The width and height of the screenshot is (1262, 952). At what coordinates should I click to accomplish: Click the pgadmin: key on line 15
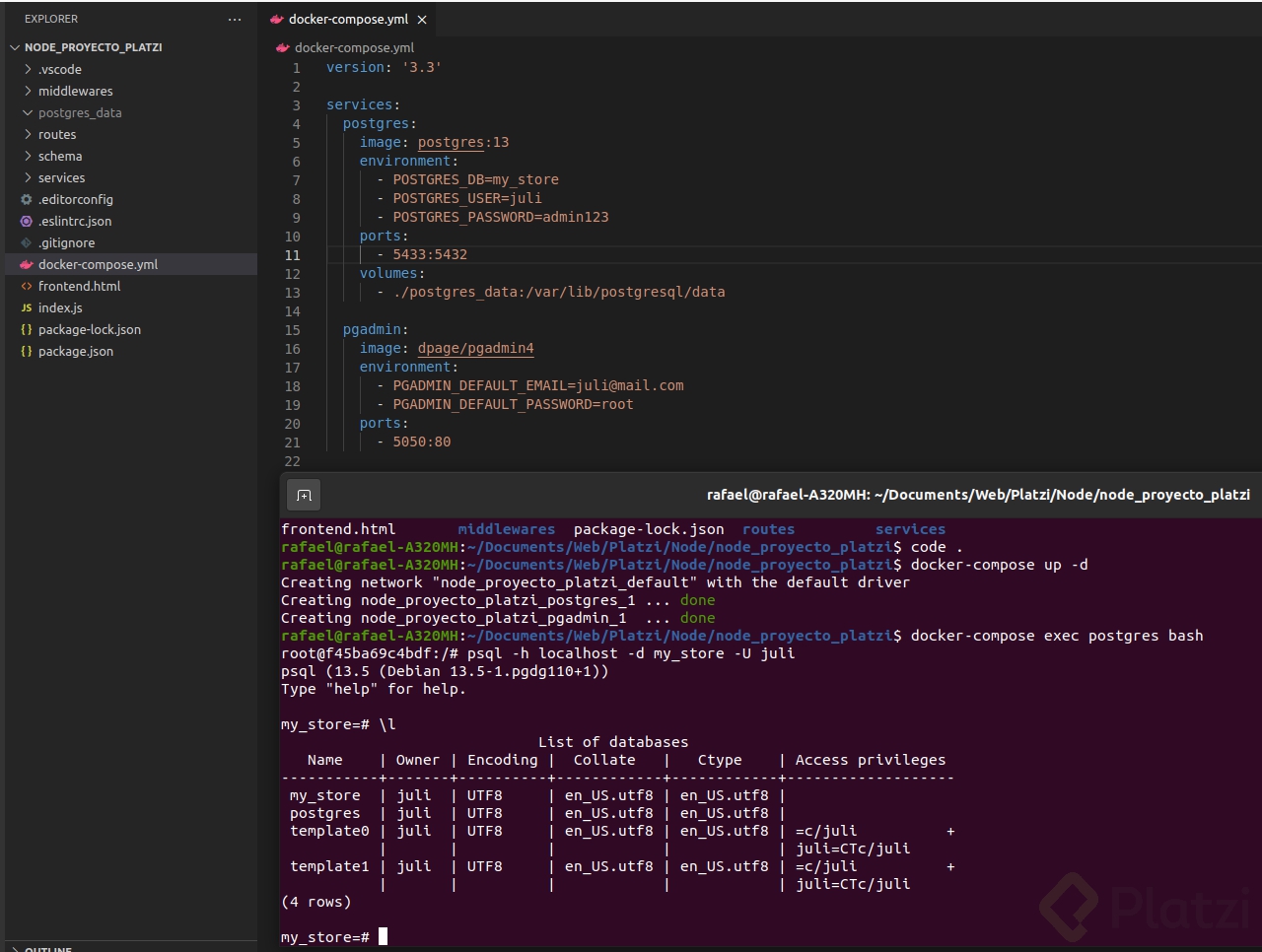pyautogui.click(x=376, y=329)
